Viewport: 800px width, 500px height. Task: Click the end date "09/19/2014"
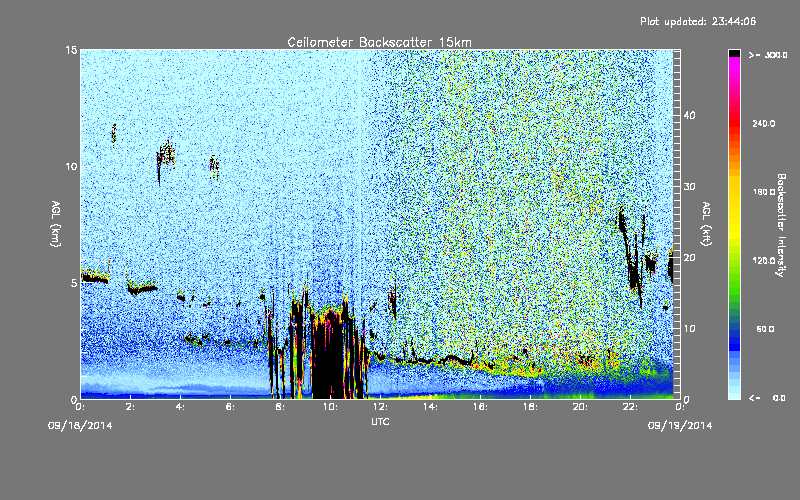point(680,426)
